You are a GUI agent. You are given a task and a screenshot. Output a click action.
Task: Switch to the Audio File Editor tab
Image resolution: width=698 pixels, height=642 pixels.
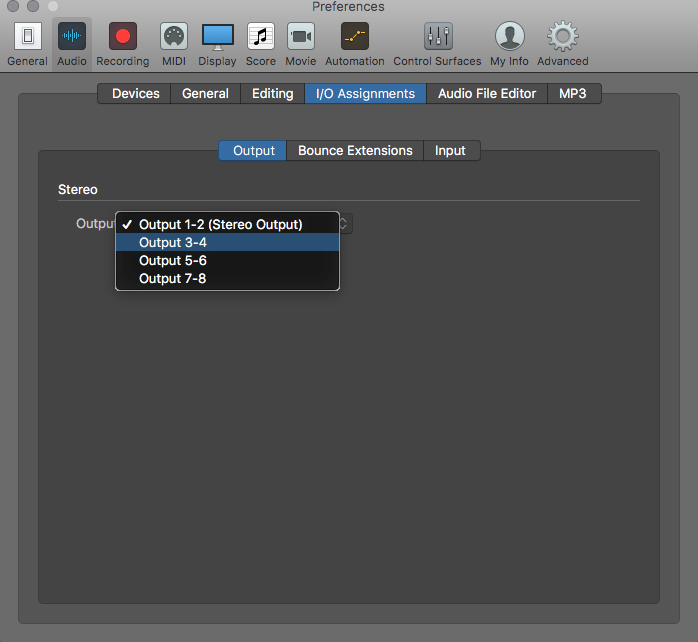487,93
